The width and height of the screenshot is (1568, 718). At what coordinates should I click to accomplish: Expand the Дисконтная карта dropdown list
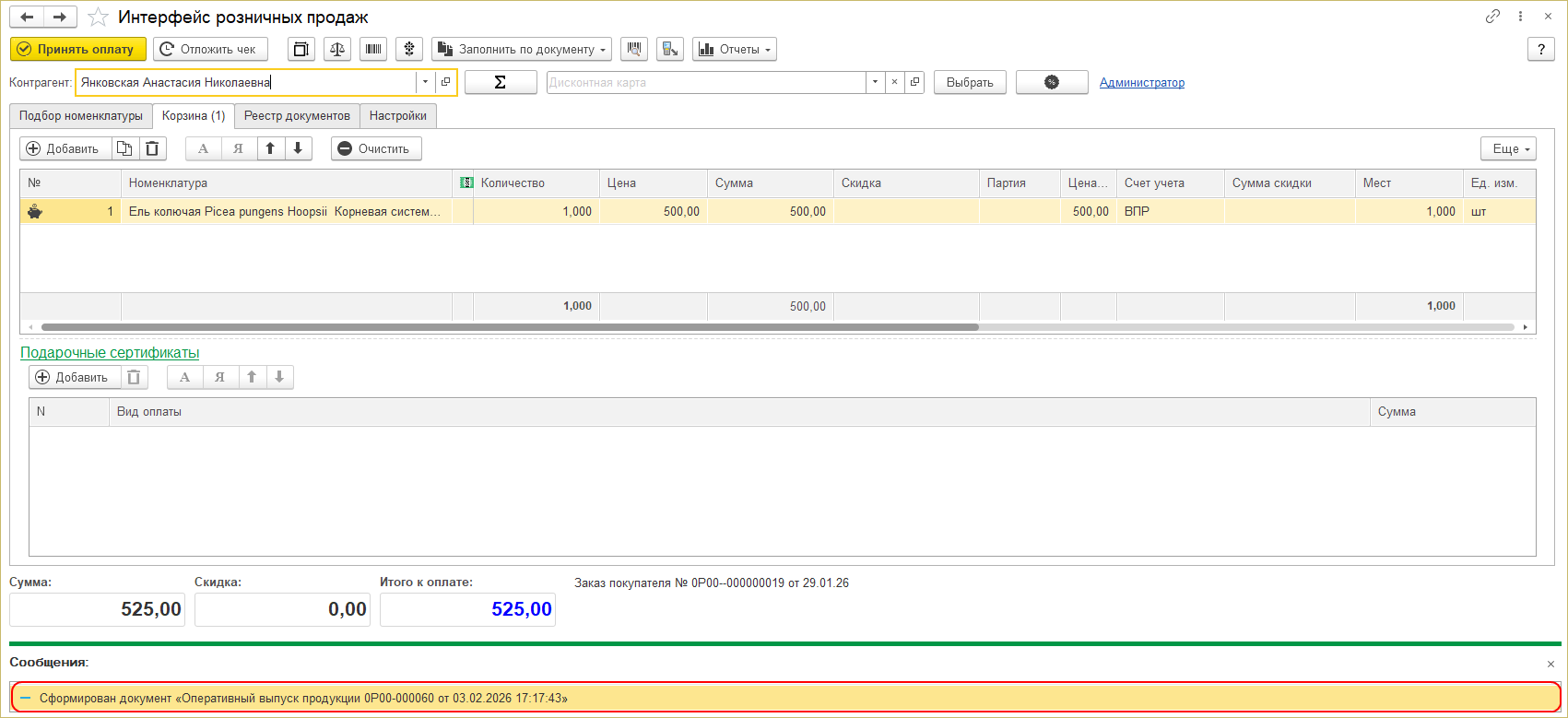[875, 82]
